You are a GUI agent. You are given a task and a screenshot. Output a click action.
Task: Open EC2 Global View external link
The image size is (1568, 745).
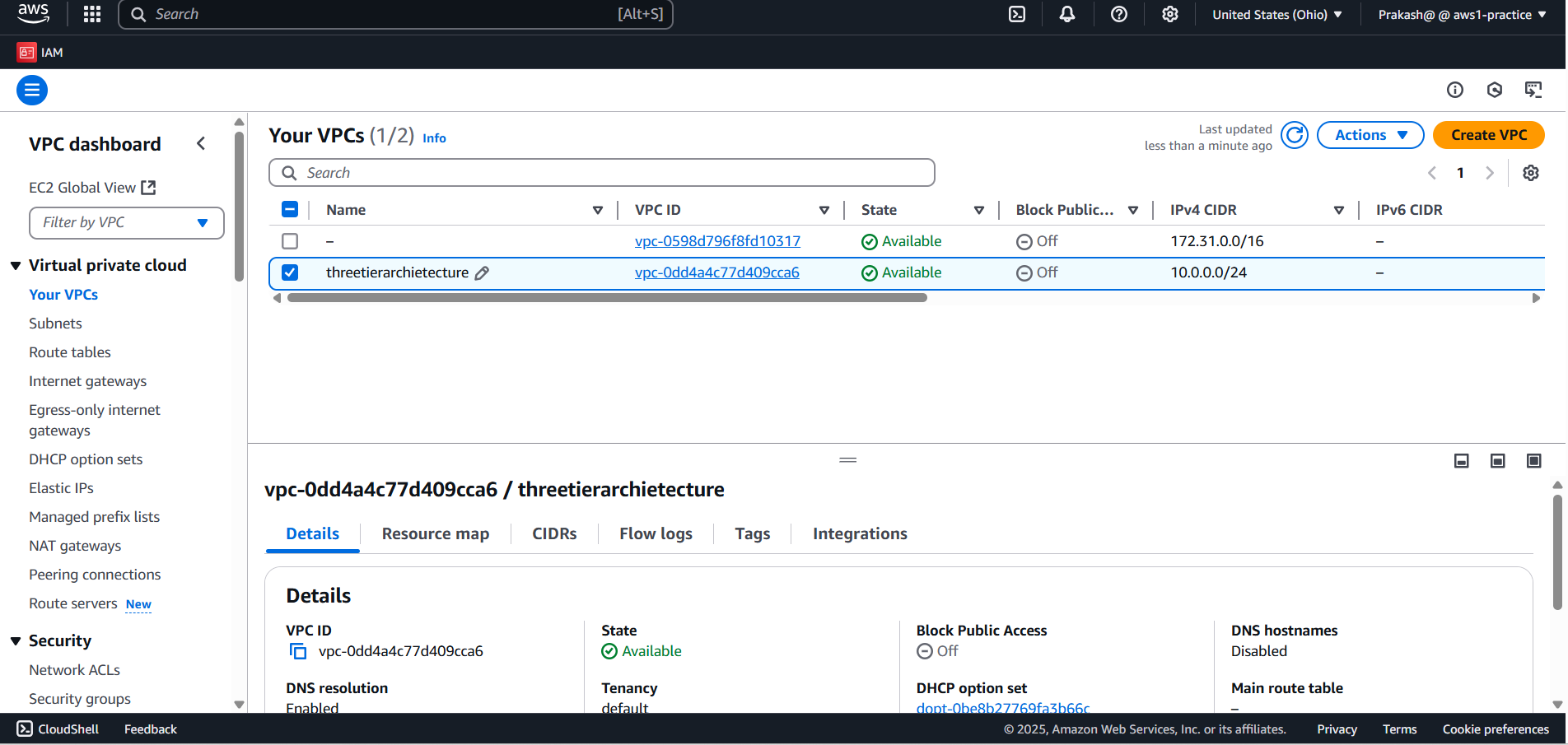92,188
